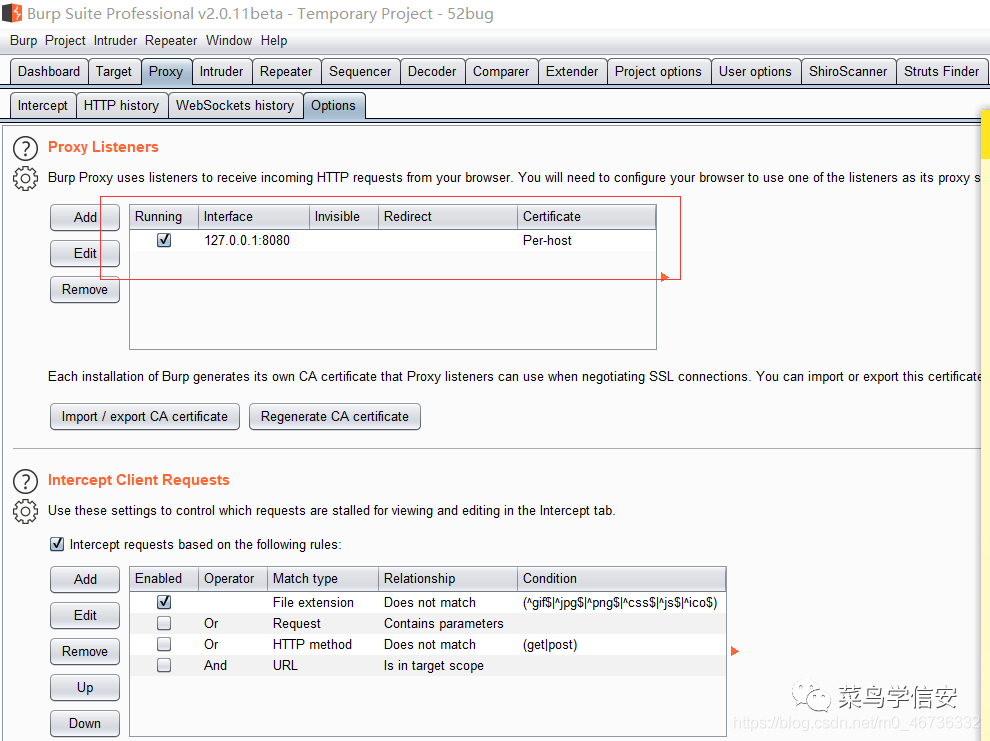Image resolution: width=990 pixels, height=741 pixels.
Task: Click the Certificate column header
Action: [x=587, y=216]
